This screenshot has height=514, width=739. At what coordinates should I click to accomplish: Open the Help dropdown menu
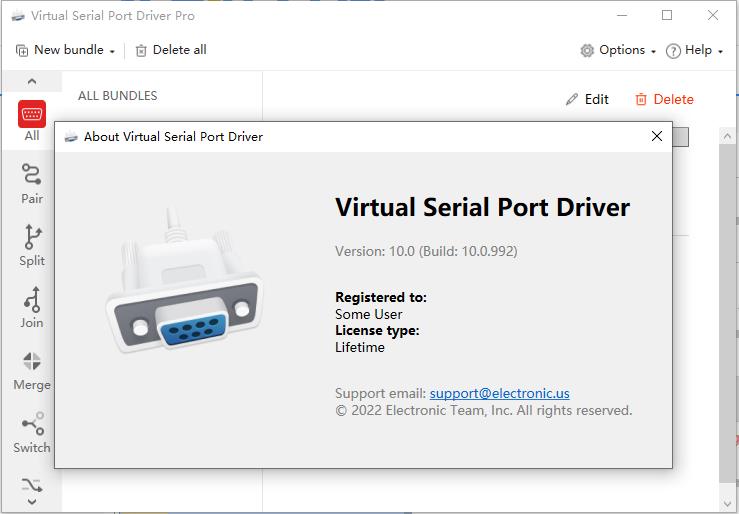tap(695, 50)
